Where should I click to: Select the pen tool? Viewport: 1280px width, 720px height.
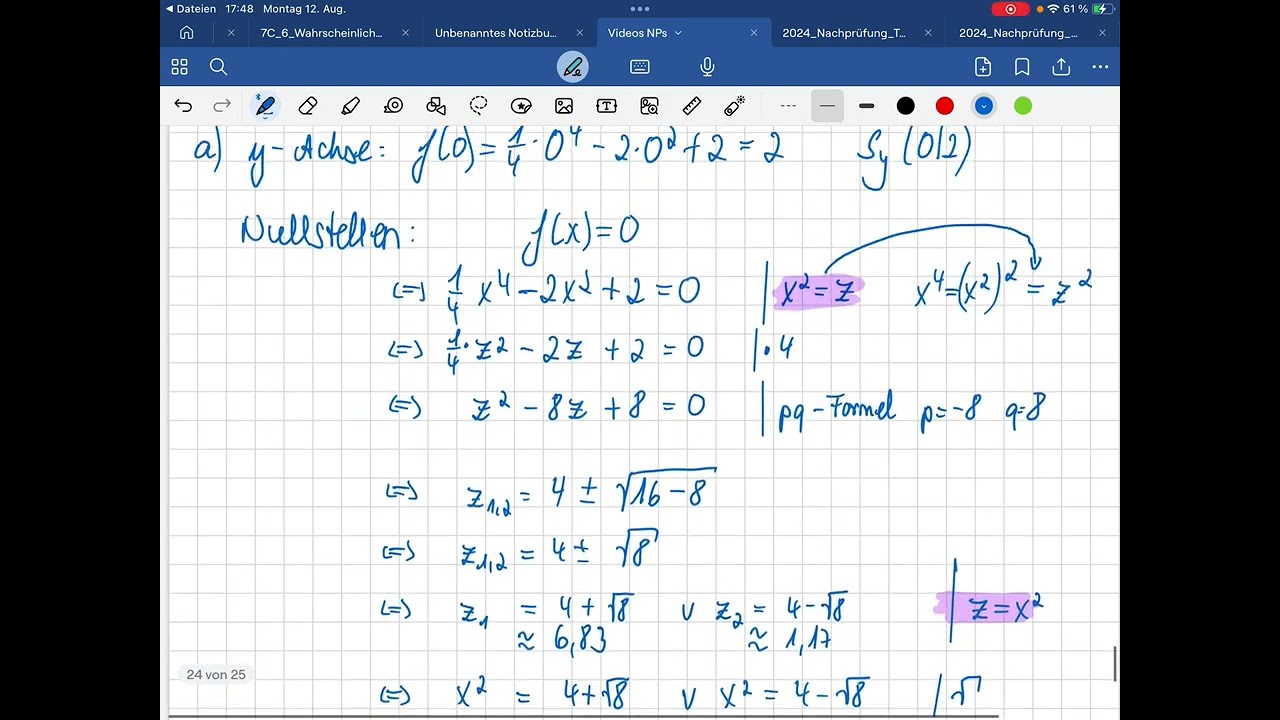pos(265,106)
